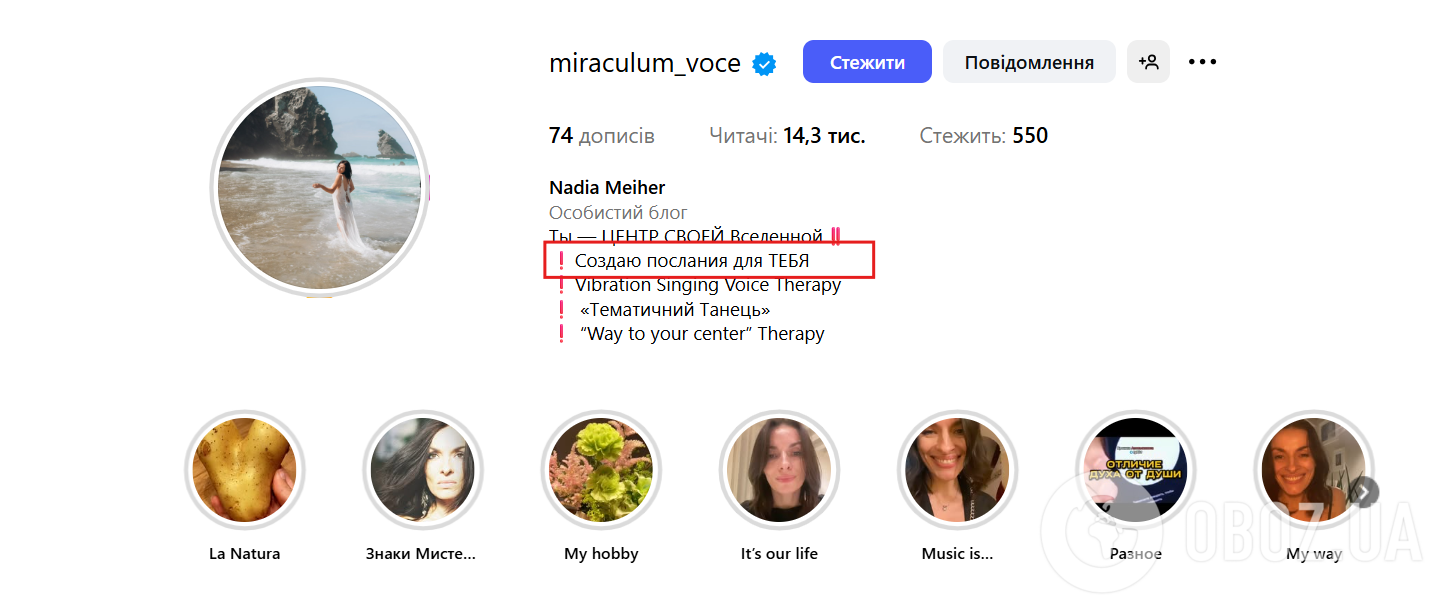Click the Повідомлення message button
Viewport: 1443px width, 610px height.
[1029, 62]
